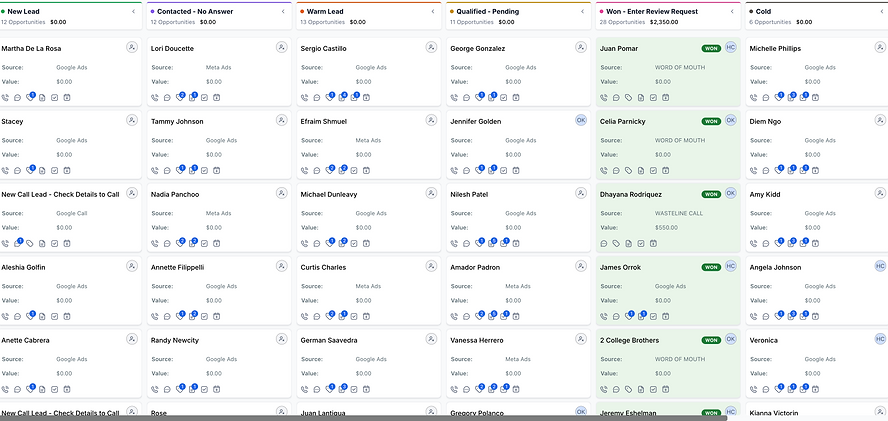This screenshot has width=888, height=421.
Task: Click the WON badge on Celia Parnicky card
Action: [x=711, y=121]
